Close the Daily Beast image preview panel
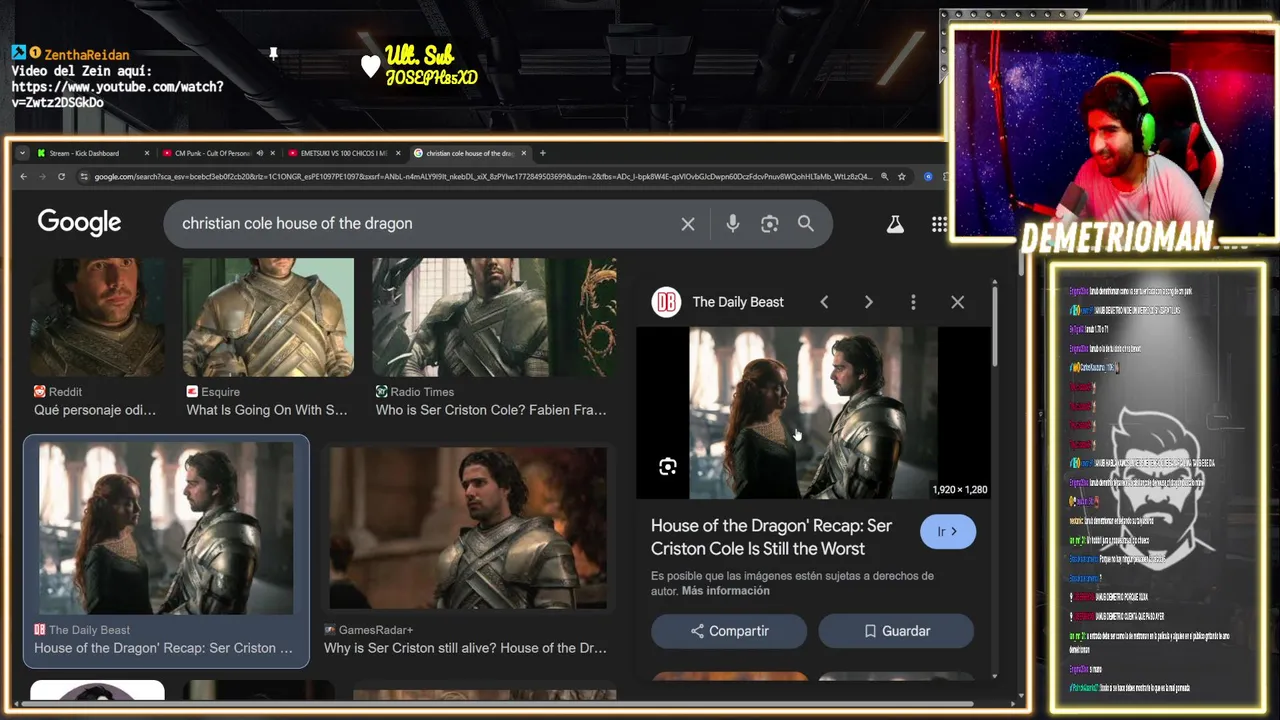 (957, 302)
